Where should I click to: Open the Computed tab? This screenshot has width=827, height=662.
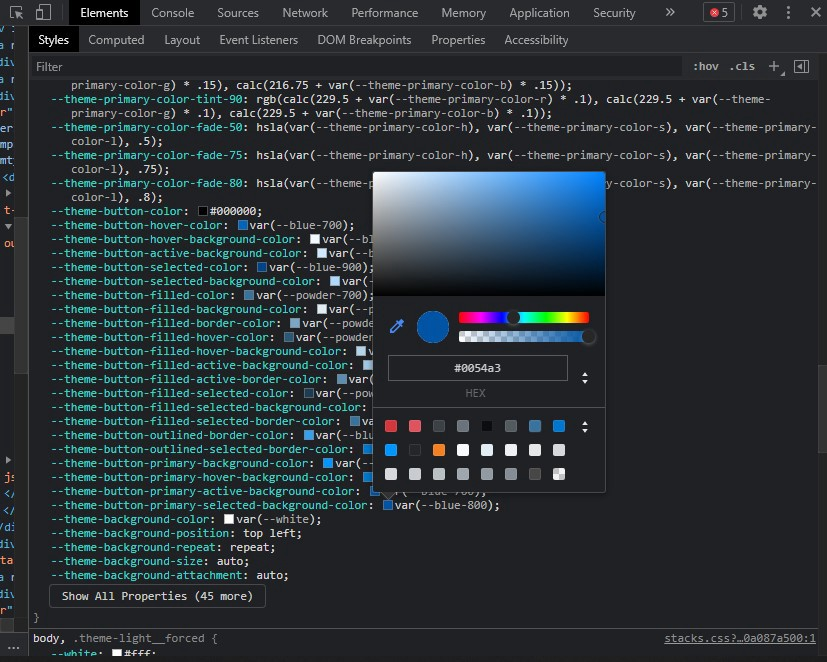116,40
